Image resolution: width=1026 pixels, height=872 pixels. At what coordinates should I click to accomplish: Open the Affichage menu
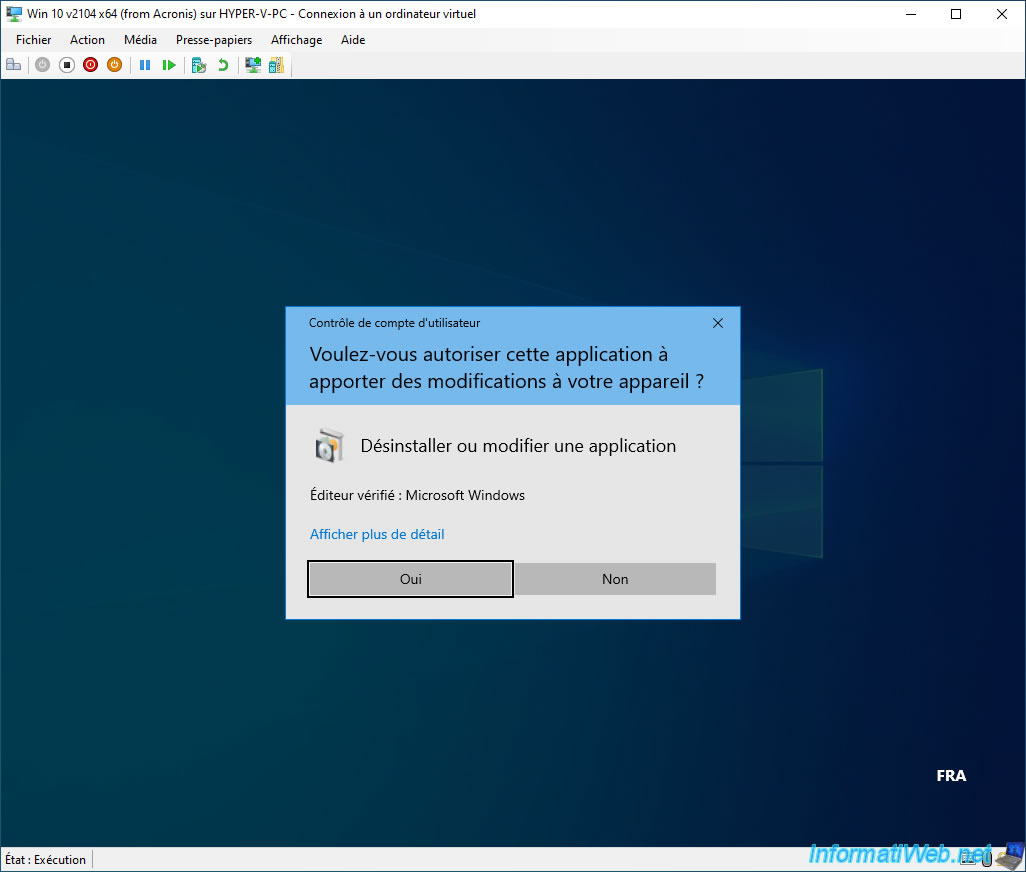pyautogui.click(x=296, y=40)
